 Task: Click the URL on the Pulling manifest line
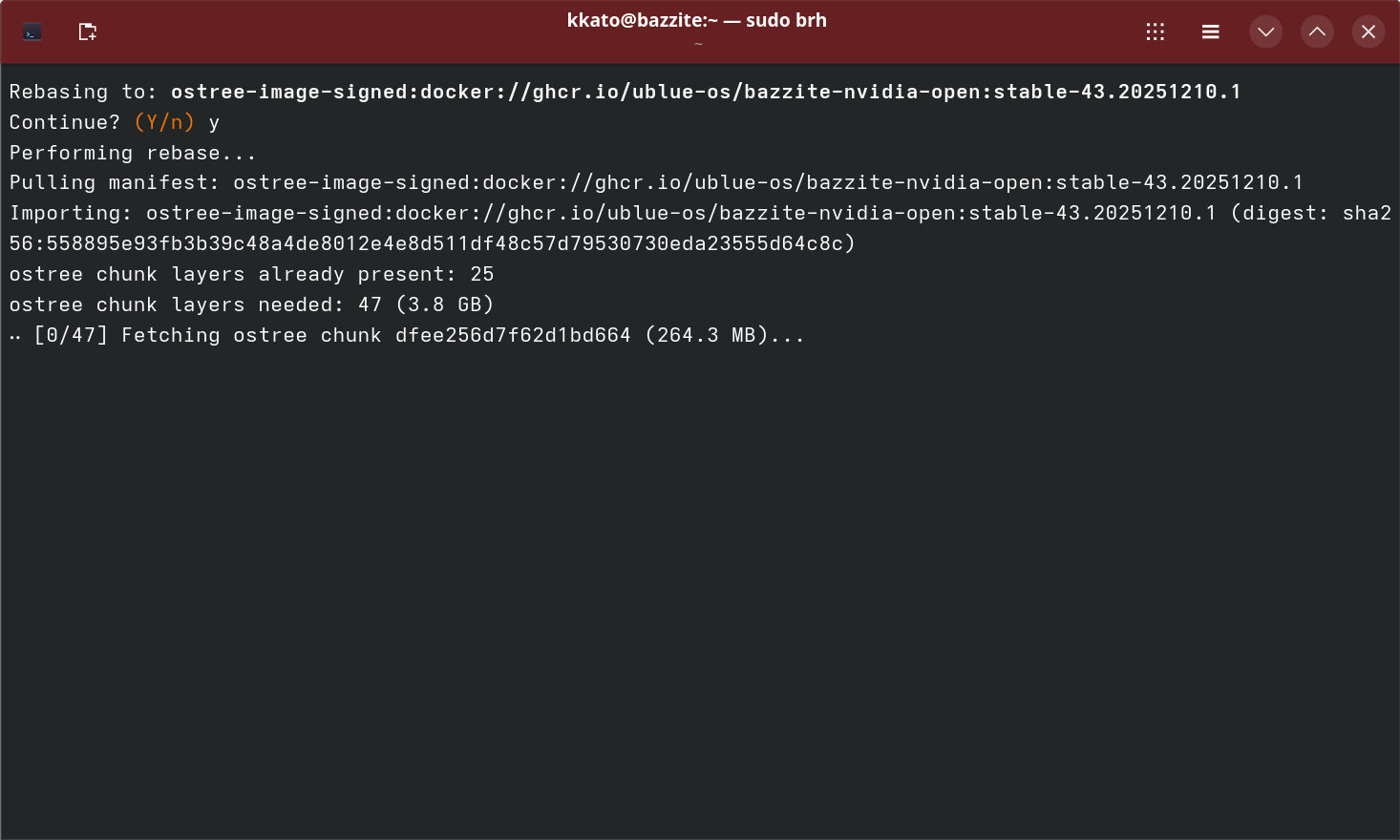point(768,182)
